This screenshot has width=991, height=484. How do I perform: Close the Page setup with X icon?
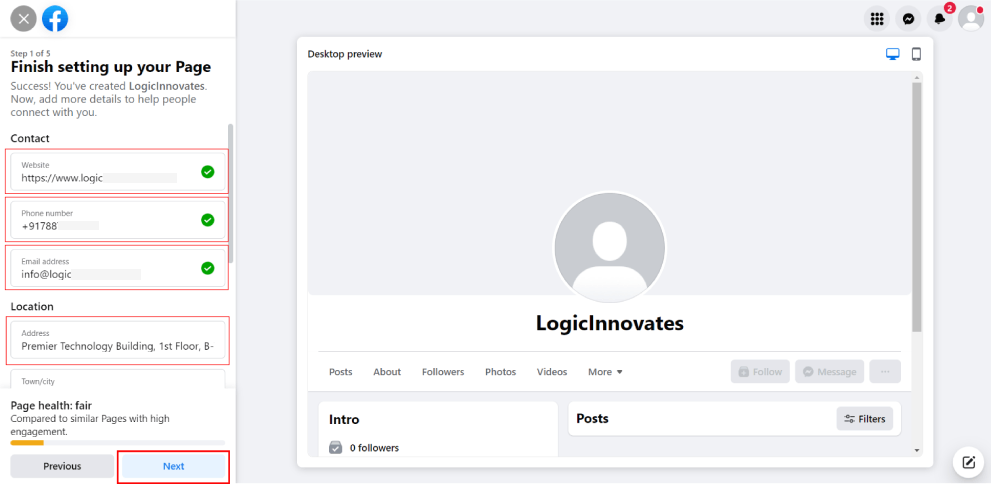23,19
